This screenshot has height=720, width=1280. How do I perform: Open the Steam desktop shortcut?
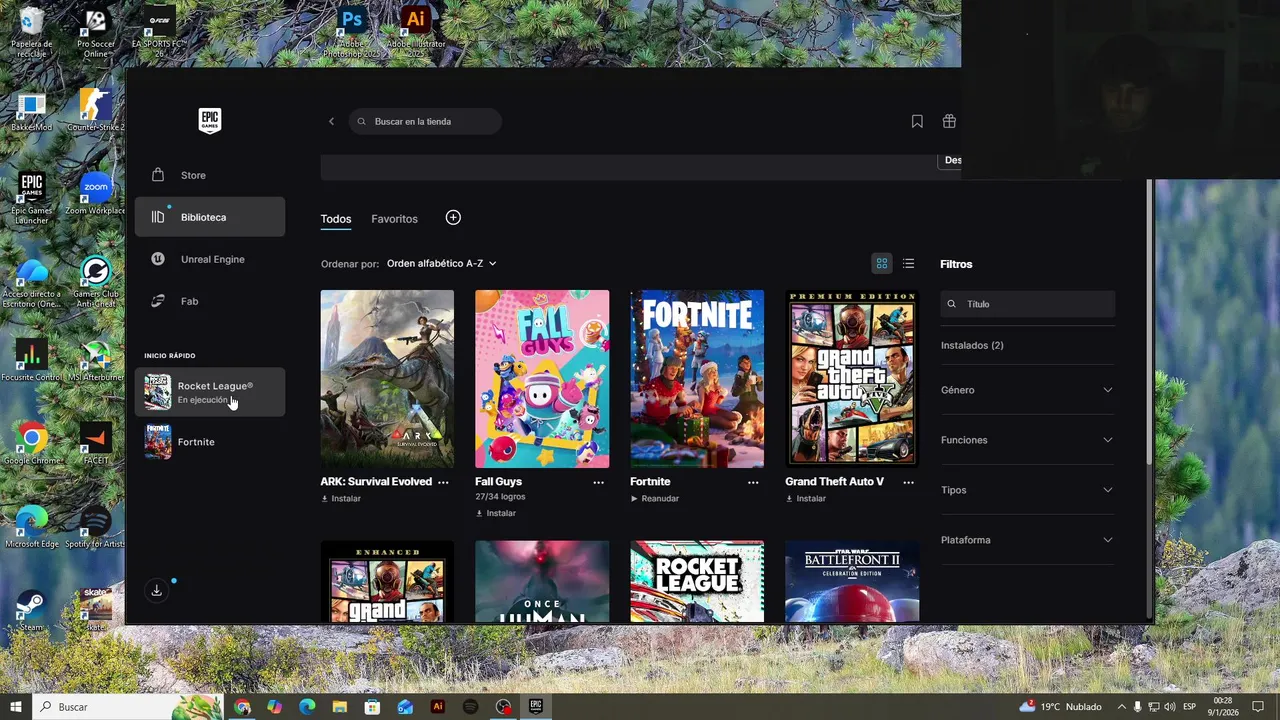point(32,609)
